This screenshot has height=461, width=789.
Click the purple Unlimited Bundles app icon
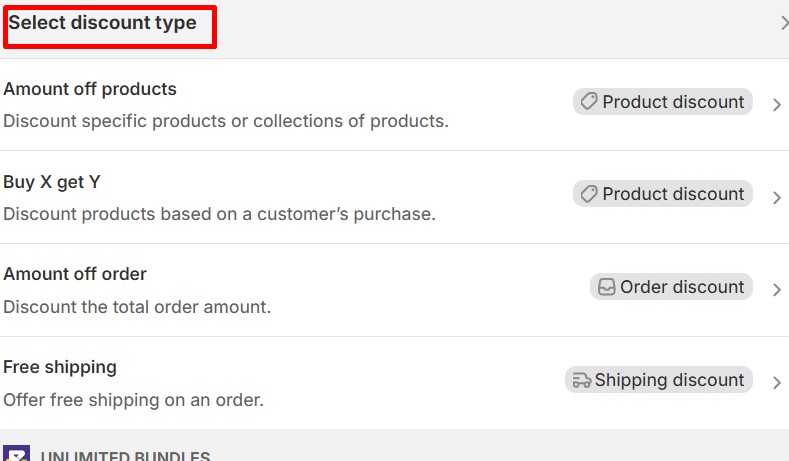click(16, 453)
